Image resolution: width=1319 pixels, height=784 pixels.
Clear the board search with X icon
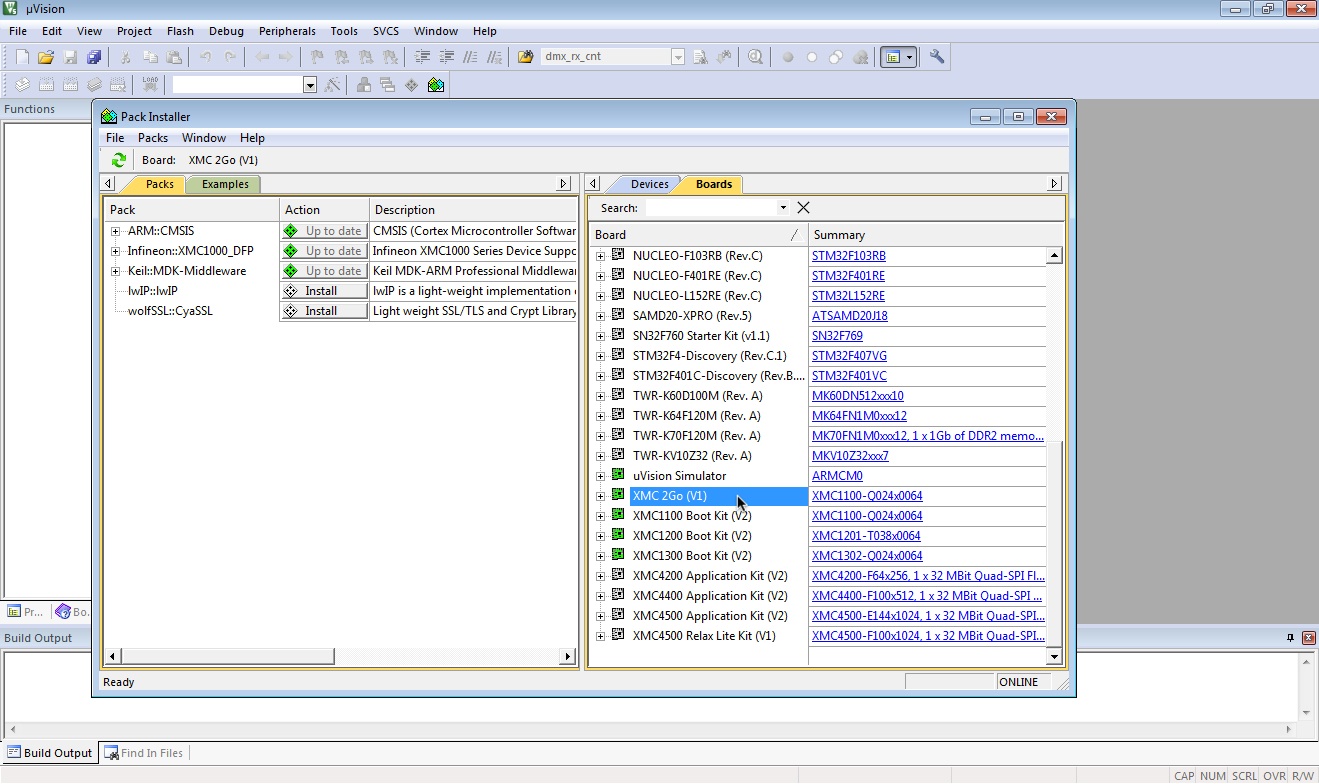click(x=803, y=208)
